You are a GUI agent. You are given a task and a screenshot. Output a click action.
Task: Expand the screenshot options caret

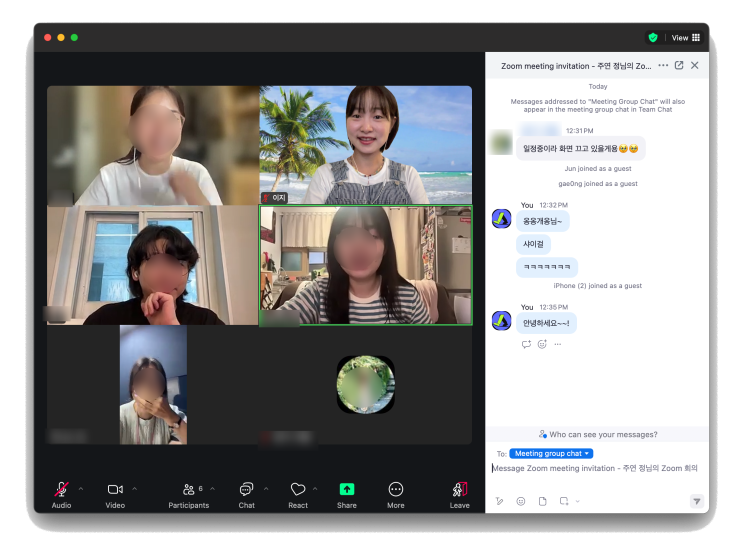point(578,501)
